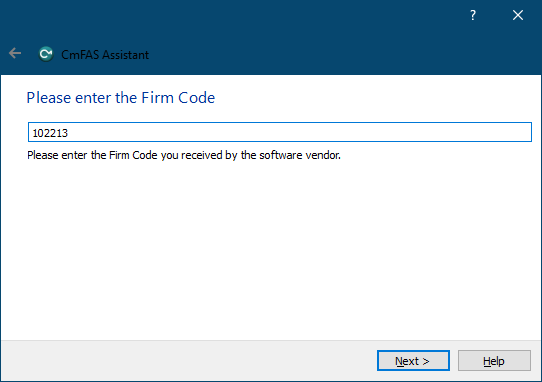Click the CmFAS Assistant title text
The image size is (542, 382).
[x=105, y=55]
